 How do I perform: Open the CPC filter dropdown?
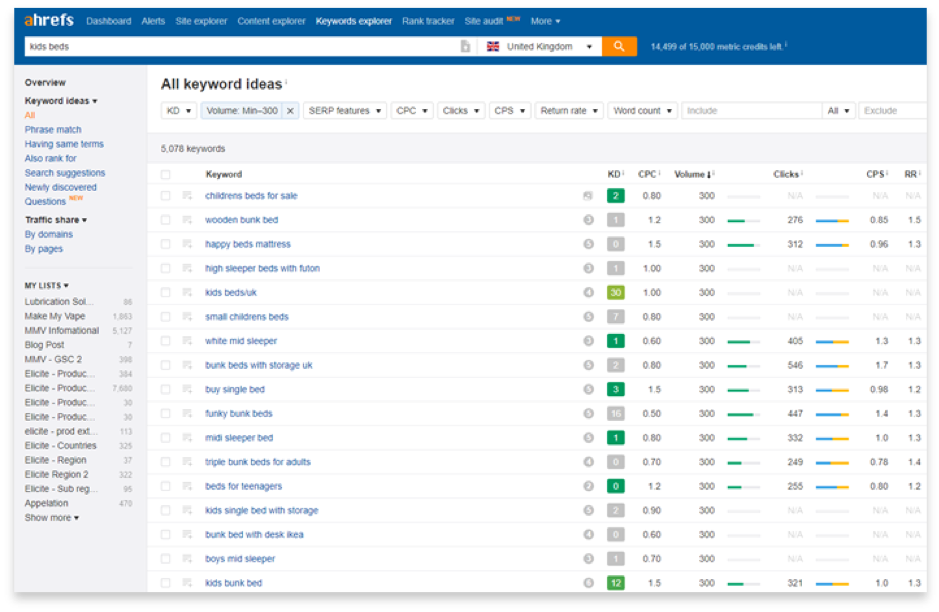412,111
